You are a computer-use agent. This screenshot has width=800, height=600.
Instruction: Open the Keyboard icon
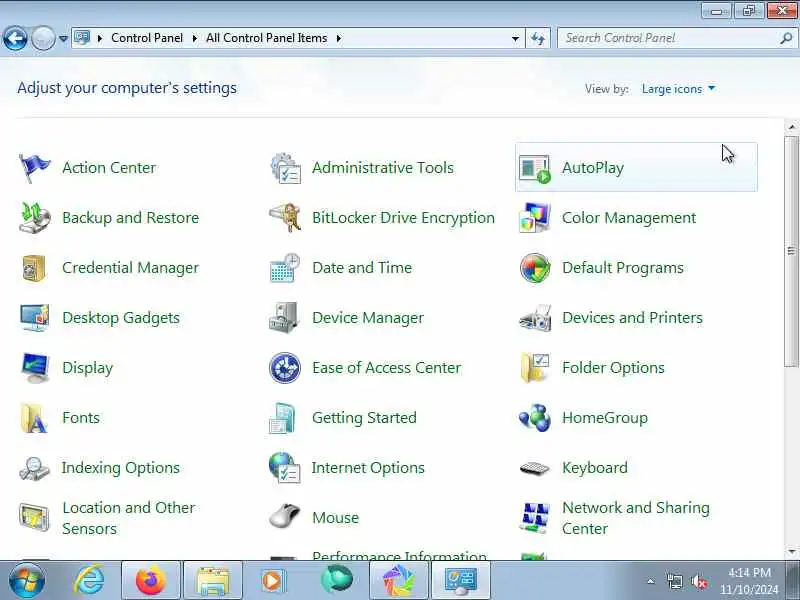(534, 468)
